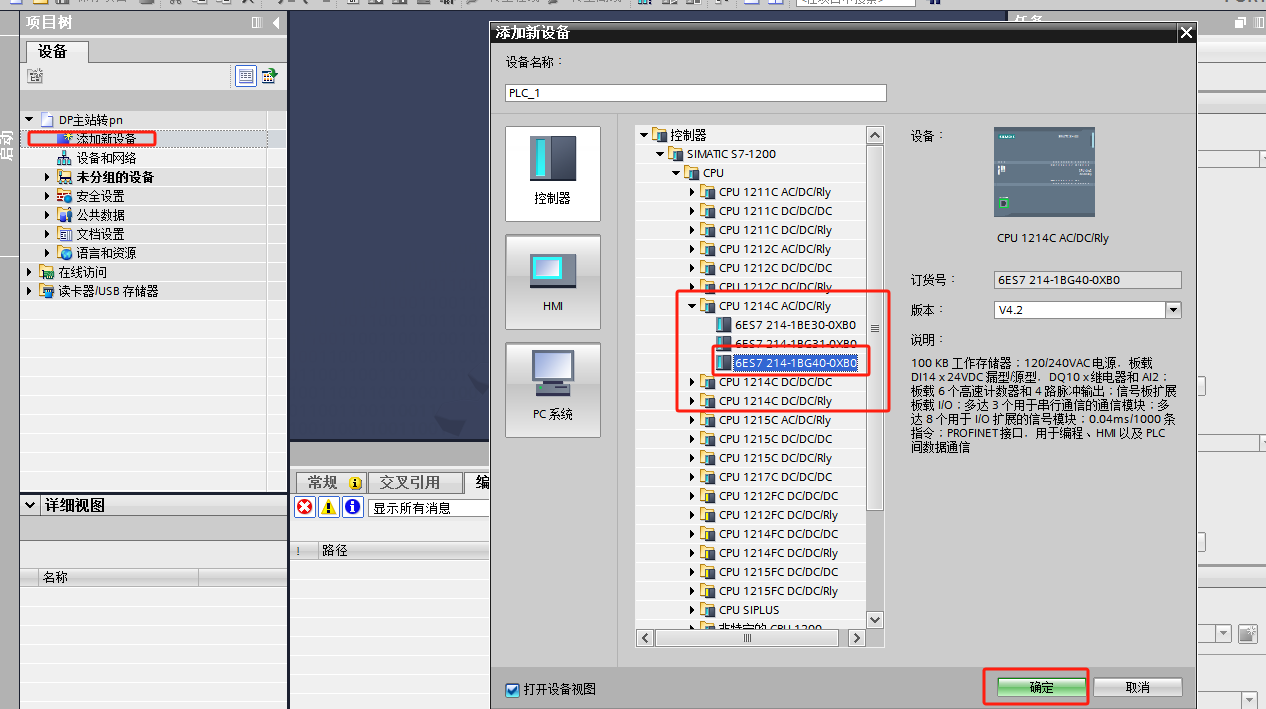Click project tree overview export icon
The image size is (1266, 709).
[x=269, y=76]
